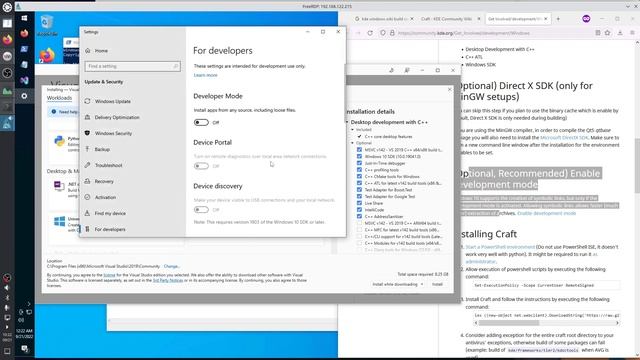Image resolution: width=640 pixels, height=360 pixels.
Task: Open Troubleshoot settings page
Action: (108, 165)
